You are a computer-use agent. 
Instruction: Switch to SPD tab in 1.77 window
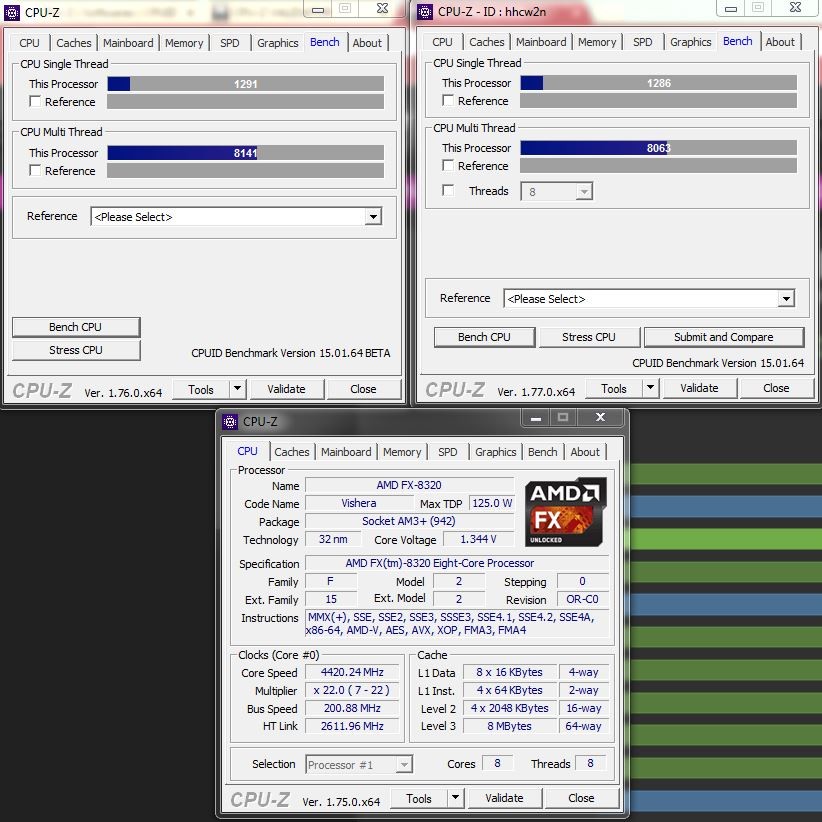pyautogui.click(x=643, y=42)
